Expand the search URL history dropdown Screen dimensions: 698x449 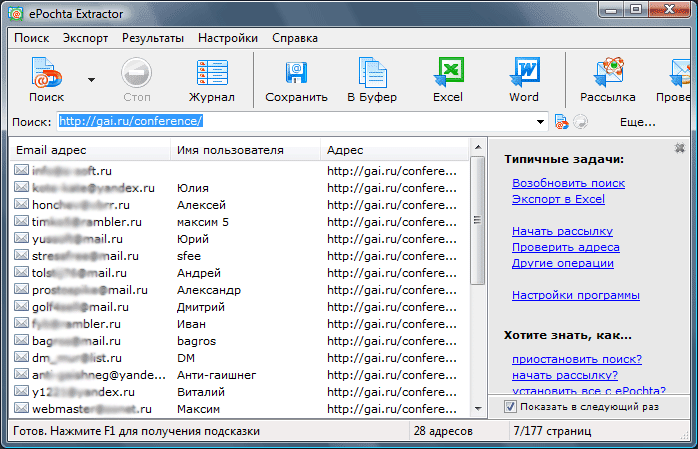(540, 121)
